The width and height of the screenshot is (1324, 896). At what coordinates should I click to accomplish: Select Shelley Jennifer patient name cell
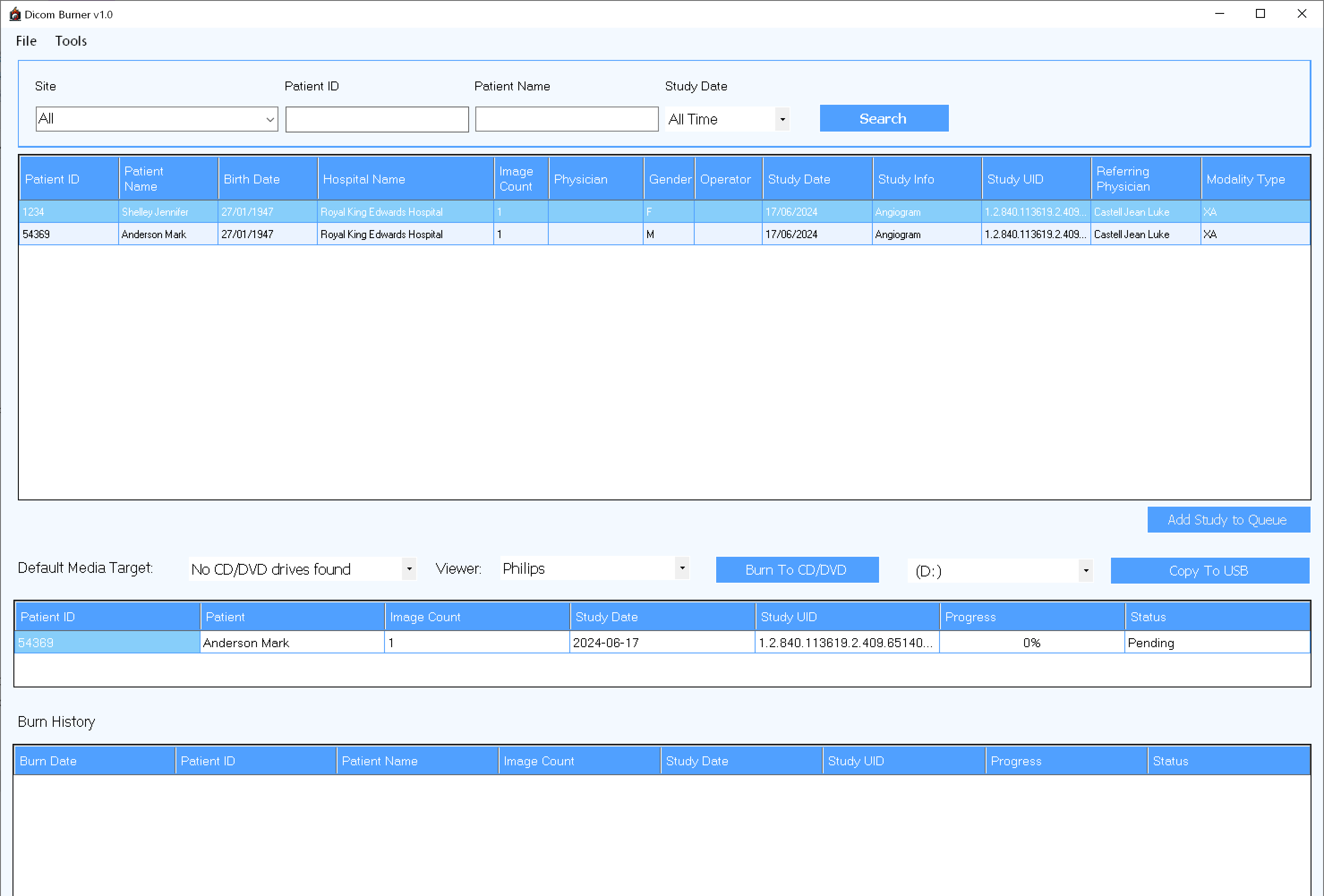point(168,212)
